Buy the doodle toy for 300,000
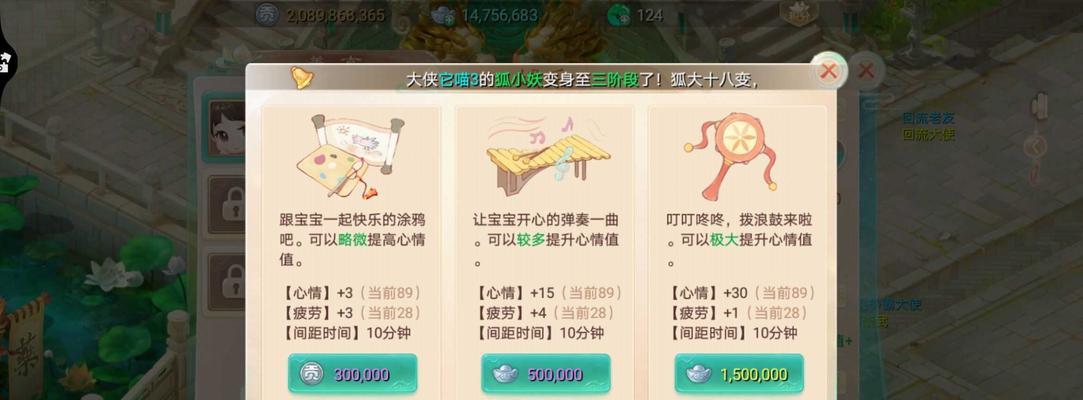This screenshot has height=400, width=1083. [352, 374]
